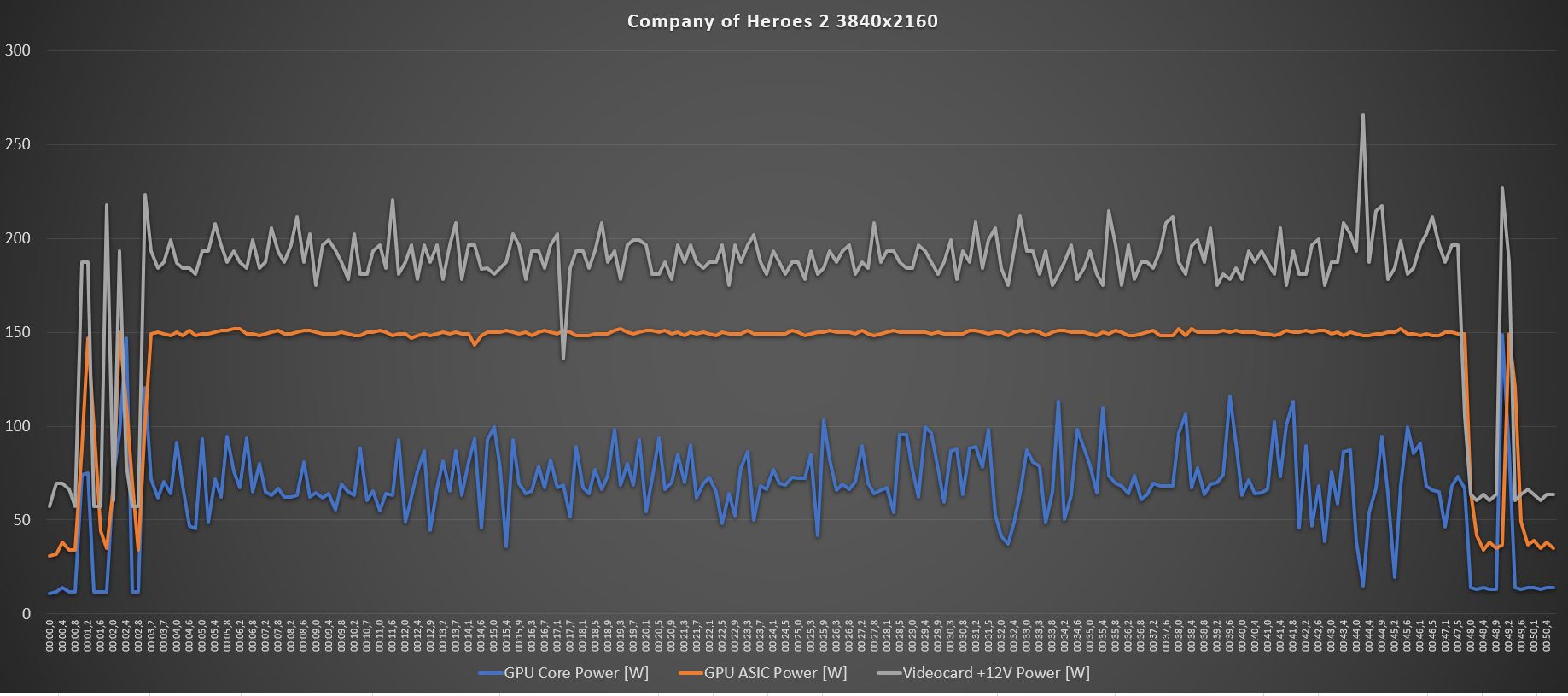This screenshot has width=1568, height=696.
Task: Click the 00:25,0 time axis label
Action: [x=798, y=638]
